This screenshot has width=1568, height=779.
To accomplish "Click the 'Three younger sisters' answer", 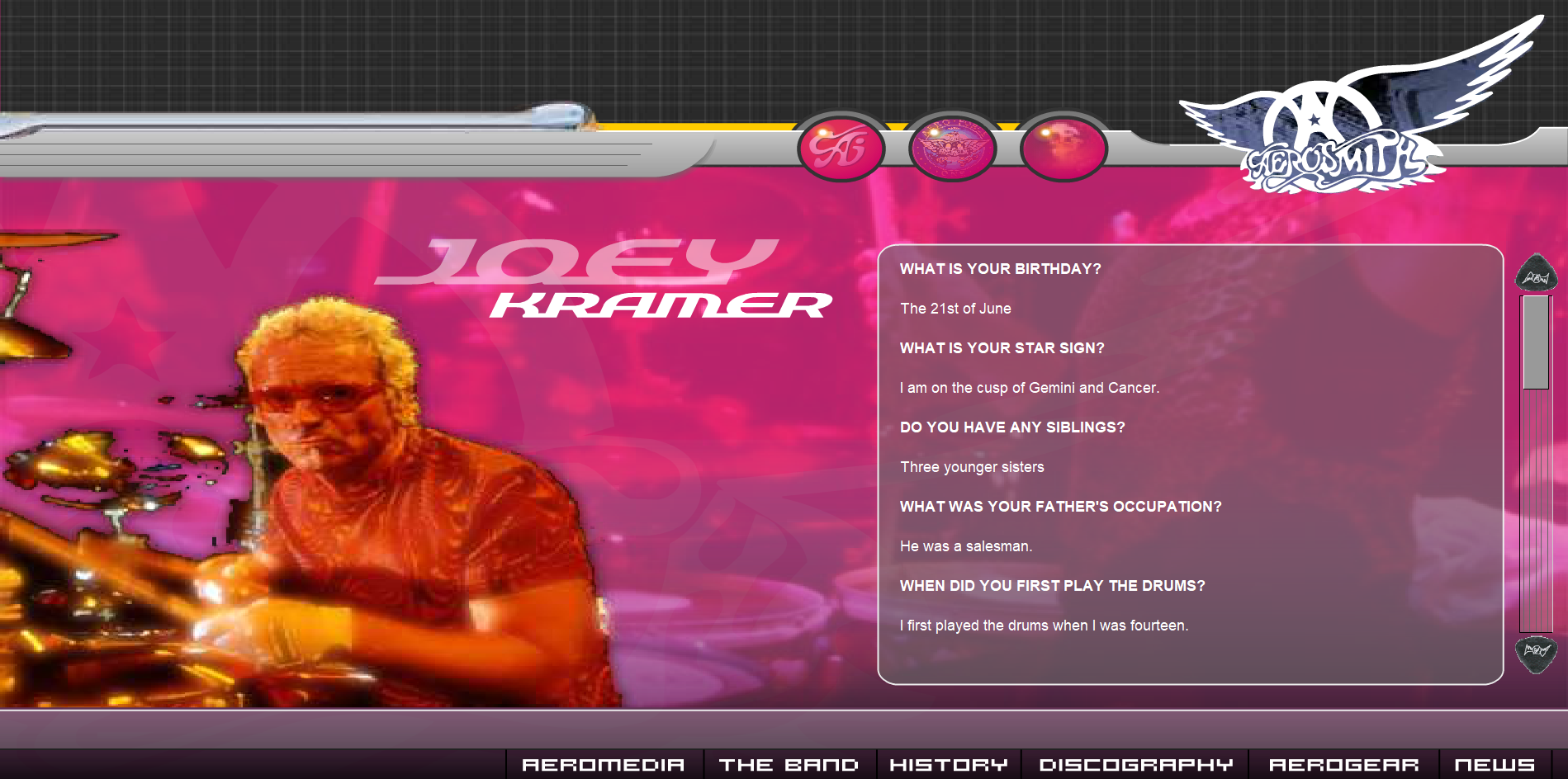I will 972,467.
